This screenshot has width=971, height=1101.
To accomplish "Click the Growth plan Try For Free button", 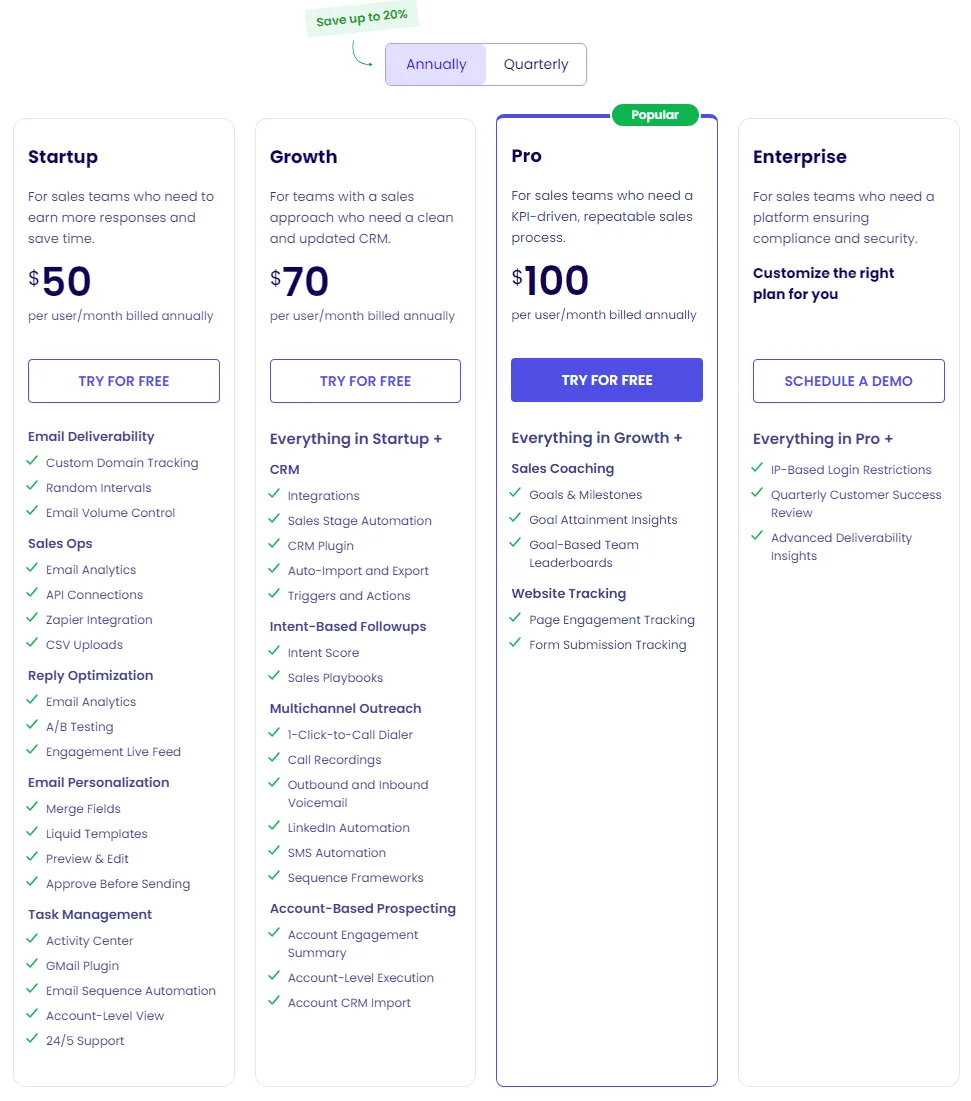I will pyautogui.click(x=365, y=381).
